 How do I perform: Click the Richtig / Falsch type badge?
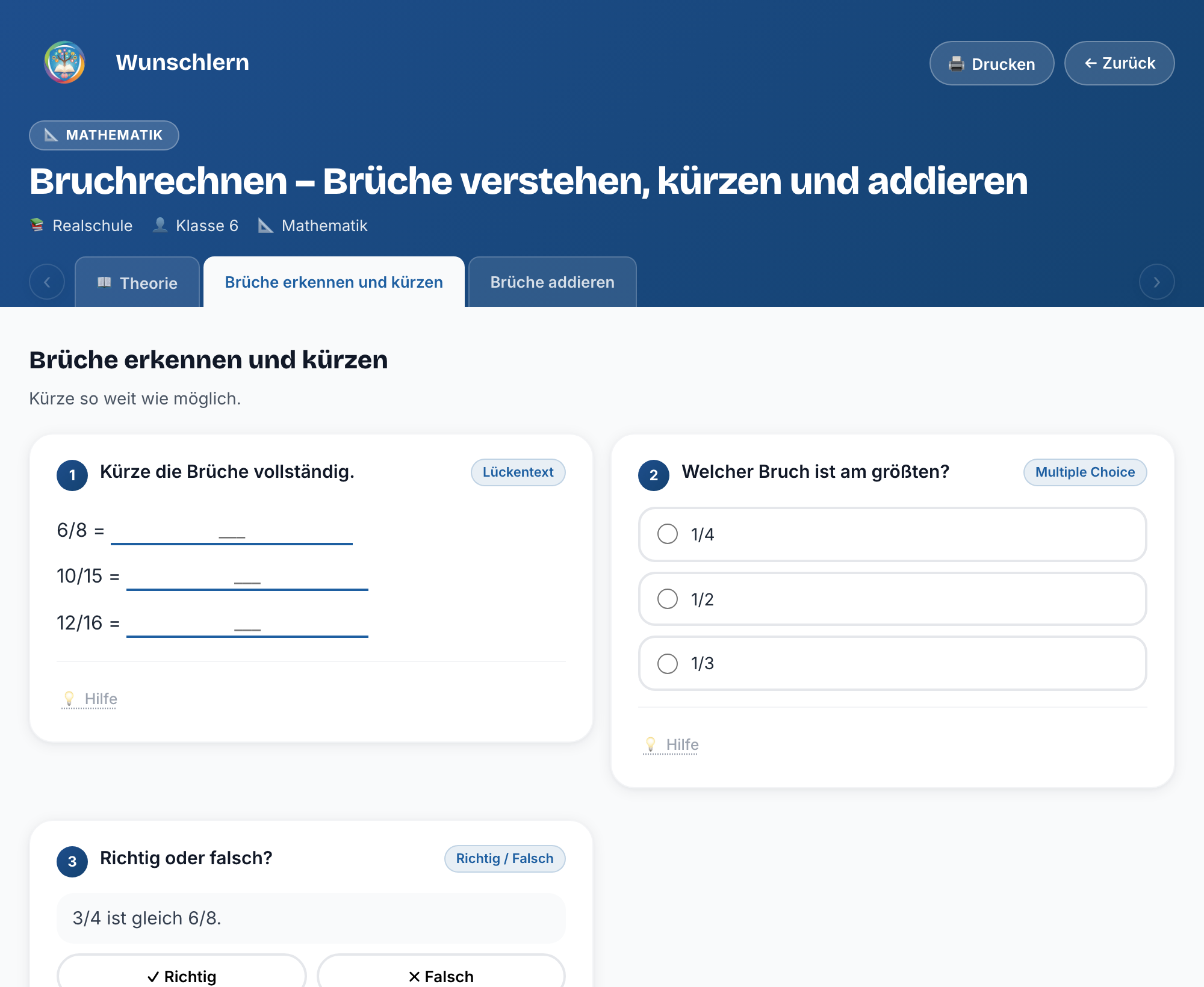coord(504,859)
